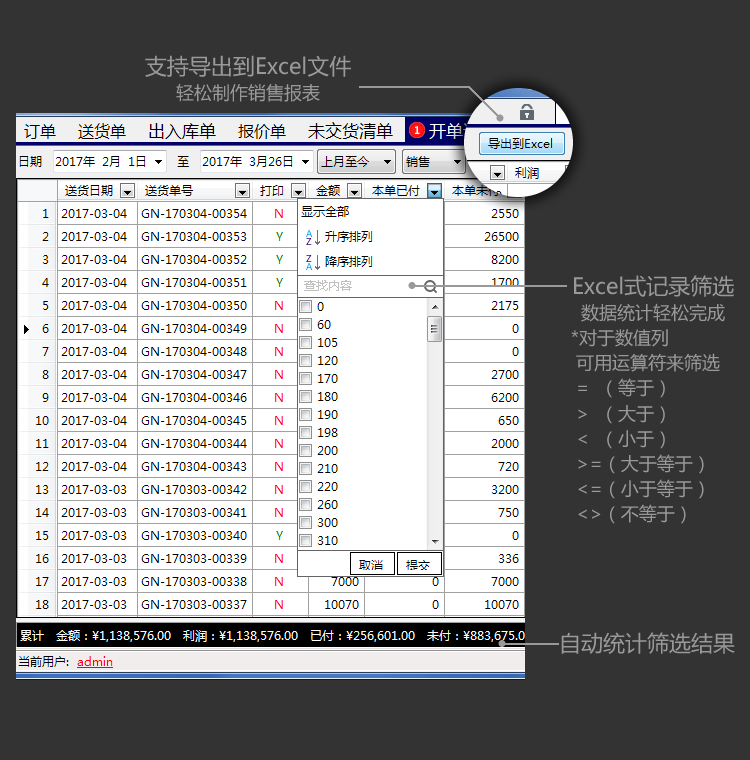Switch to the 订单 tab
This screenshot has height=760, width=750.
pos(40,131)
